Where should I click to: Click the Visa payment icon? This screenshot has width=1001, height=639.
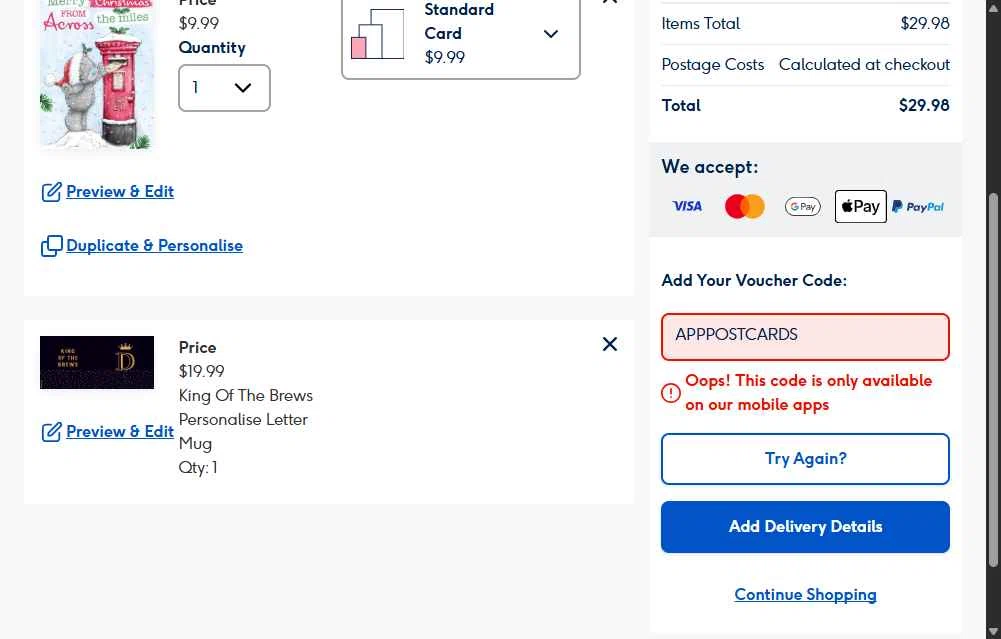687,206
